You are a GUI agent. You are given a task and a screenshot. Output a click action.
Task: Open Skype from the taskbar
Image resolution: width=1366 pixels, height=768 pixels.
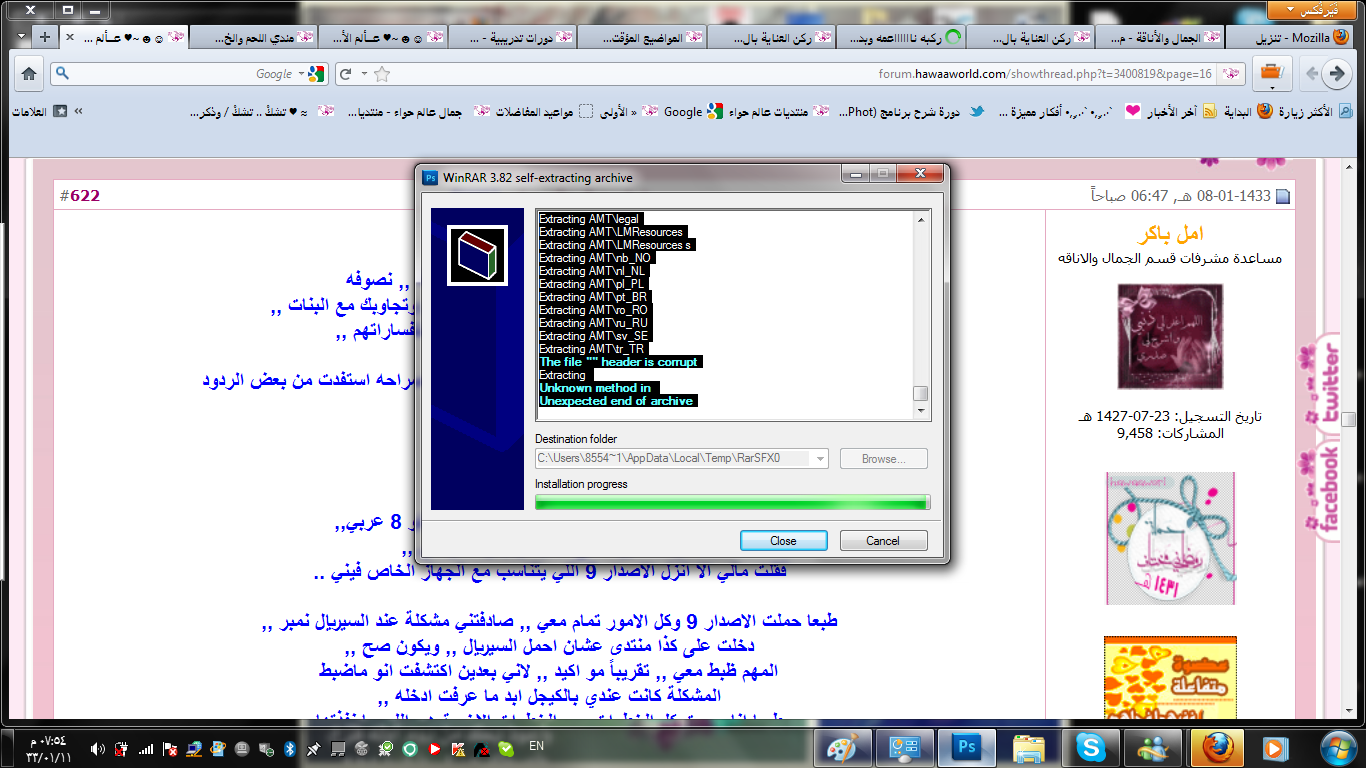pyautogui.click(x=1090, y=747)
